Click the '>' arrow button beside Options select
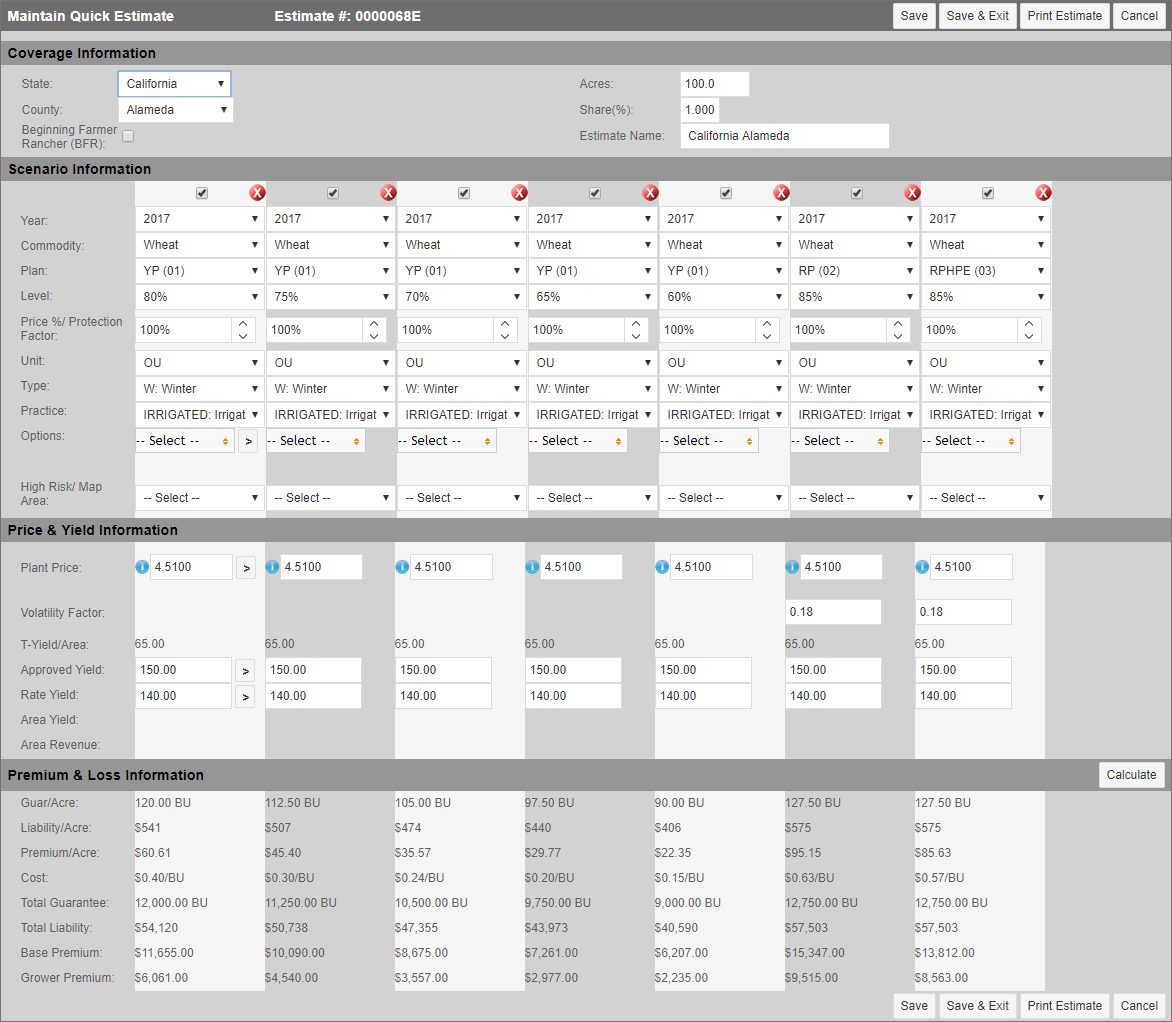The width and height of the screenshot is (1172, 1022). [249, 441]
